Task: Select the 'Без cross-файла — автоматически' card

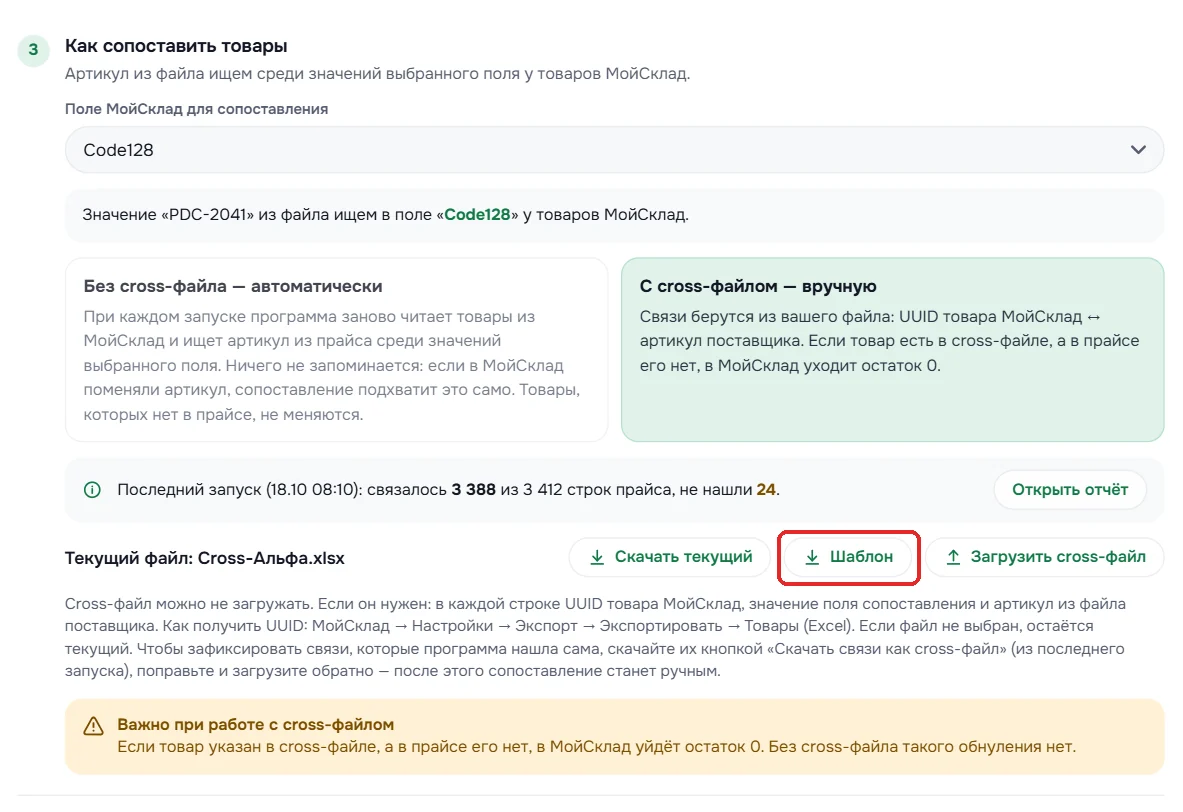Action: tap(336, 349)
